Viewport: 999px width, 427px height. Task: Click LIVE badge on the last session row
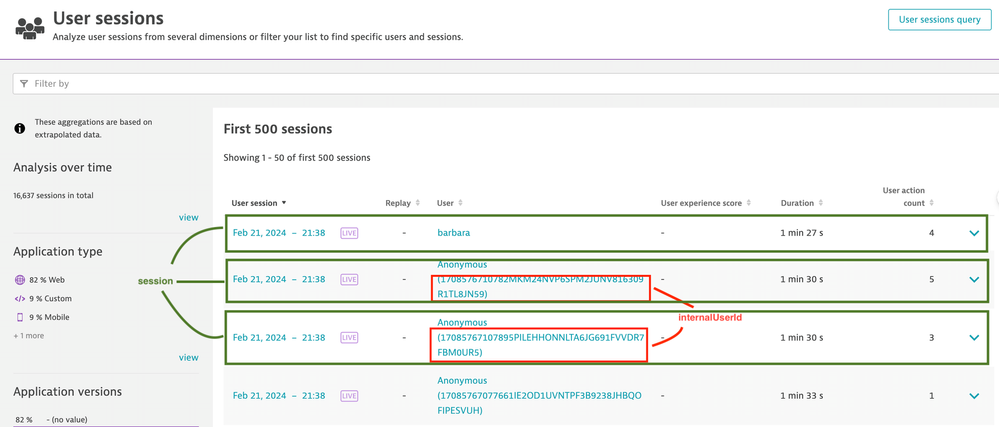(349, 396)
